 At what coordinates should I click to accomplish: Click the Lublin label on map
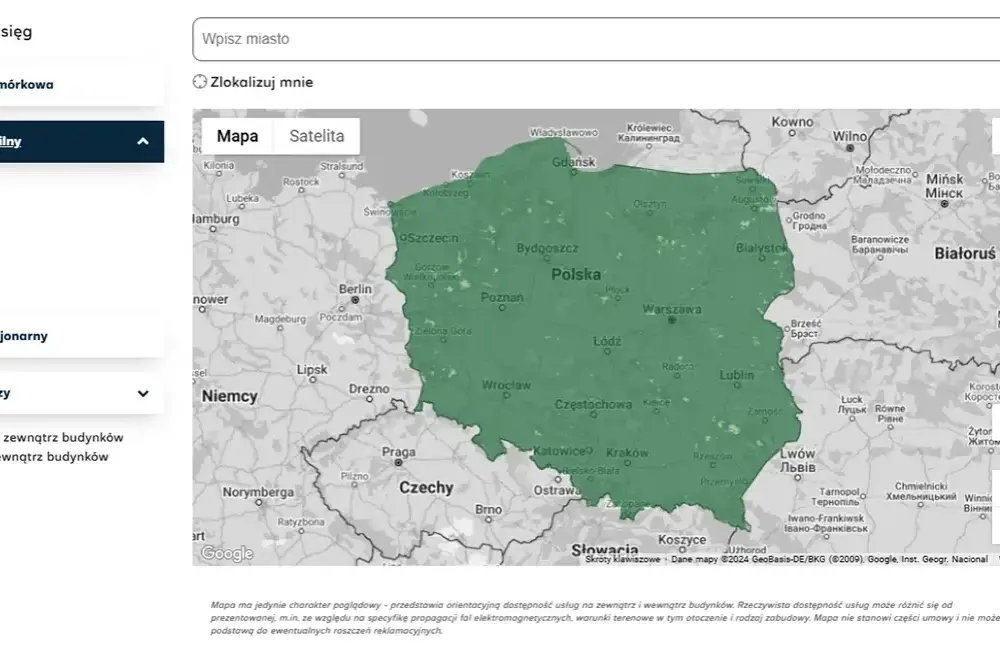pyautogui.click(x=737, y=375)
